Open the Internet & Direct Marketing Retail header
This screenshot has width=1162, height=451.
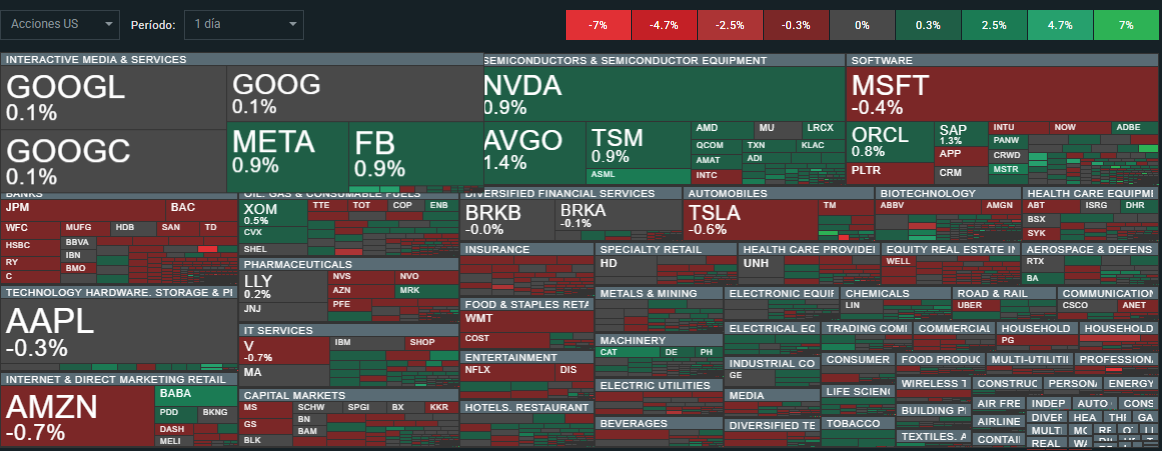coord(119,380)
